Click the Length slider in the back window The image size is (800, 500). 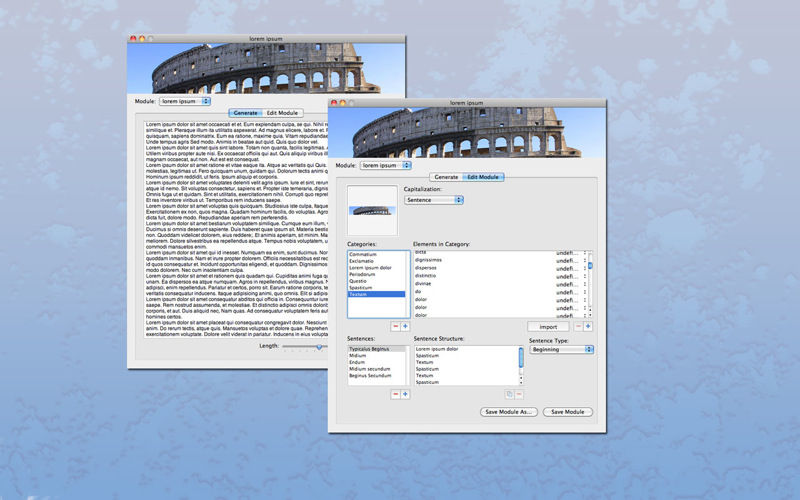[x=305, y=346]
